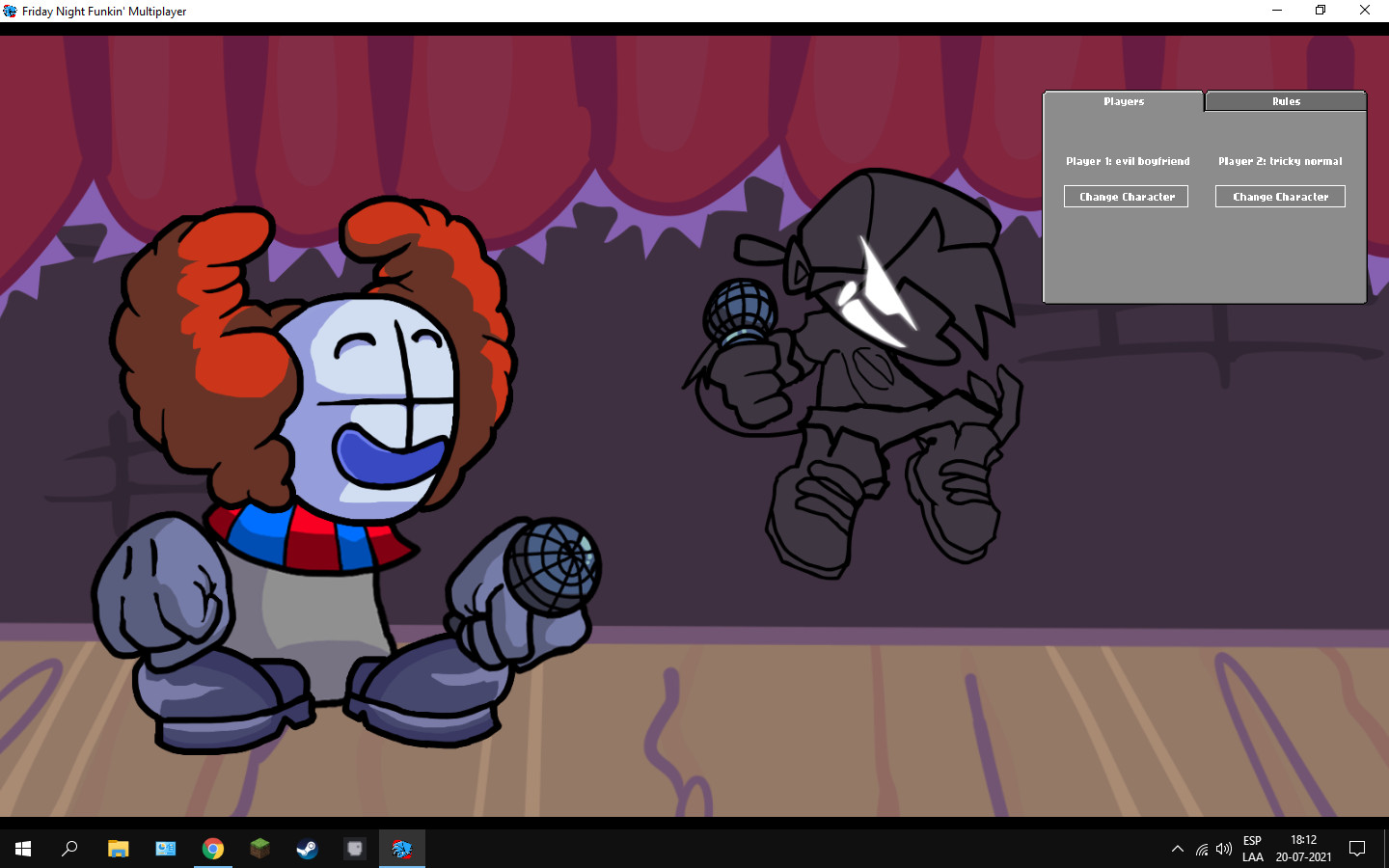Open the ESP LAA language switcher

[x=1252, y=849]
